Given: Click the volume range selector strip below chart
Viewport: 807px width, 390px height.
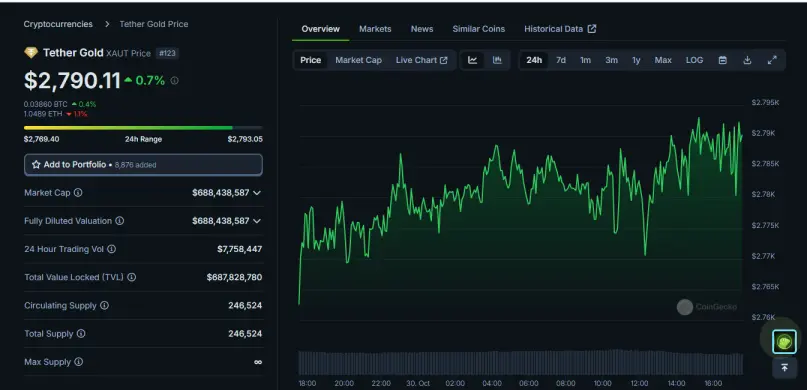Looking at the screenshot, I should (x=521, y=363).
